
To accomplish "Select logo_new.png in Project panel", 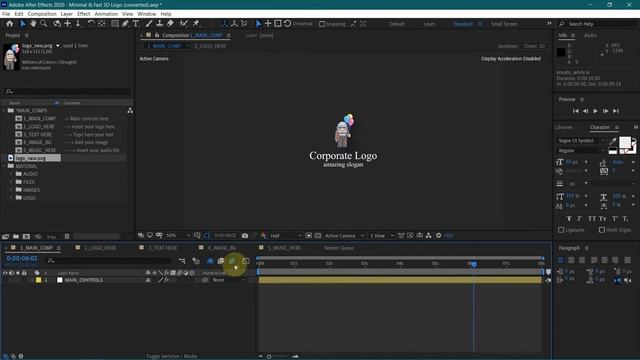I will point(31,158).
